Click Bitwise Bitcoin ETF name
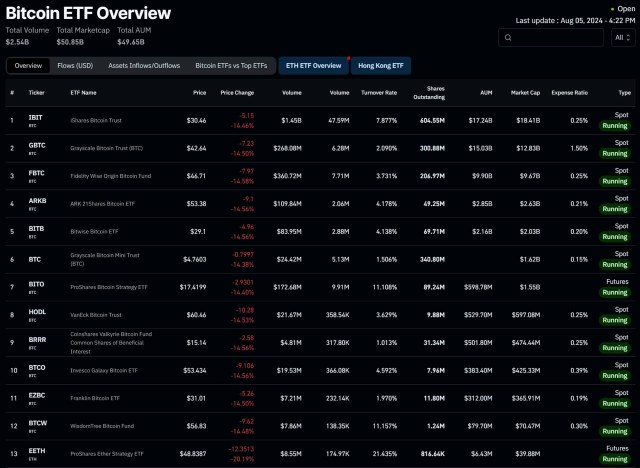This screenshot has height=468, width=640. 94,231
